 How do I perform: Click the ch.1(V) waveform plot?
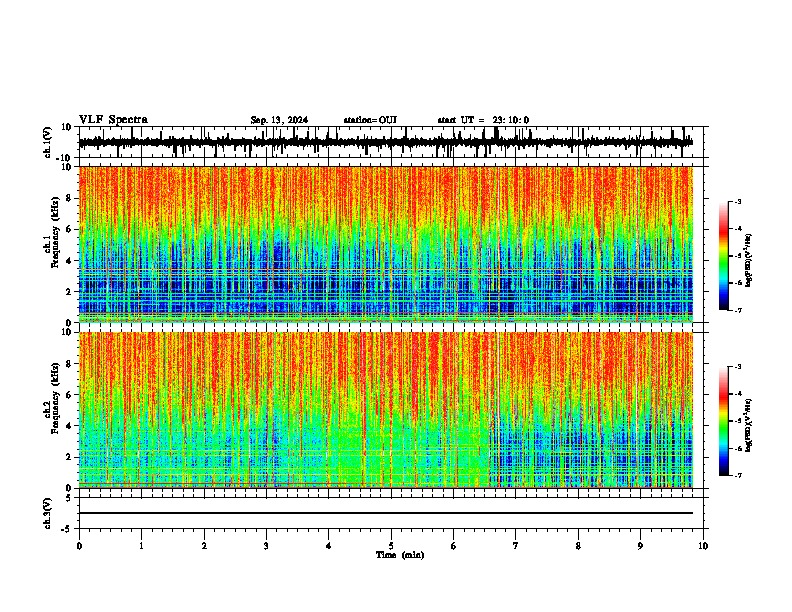pyautogui.click(x=391, y=142)
